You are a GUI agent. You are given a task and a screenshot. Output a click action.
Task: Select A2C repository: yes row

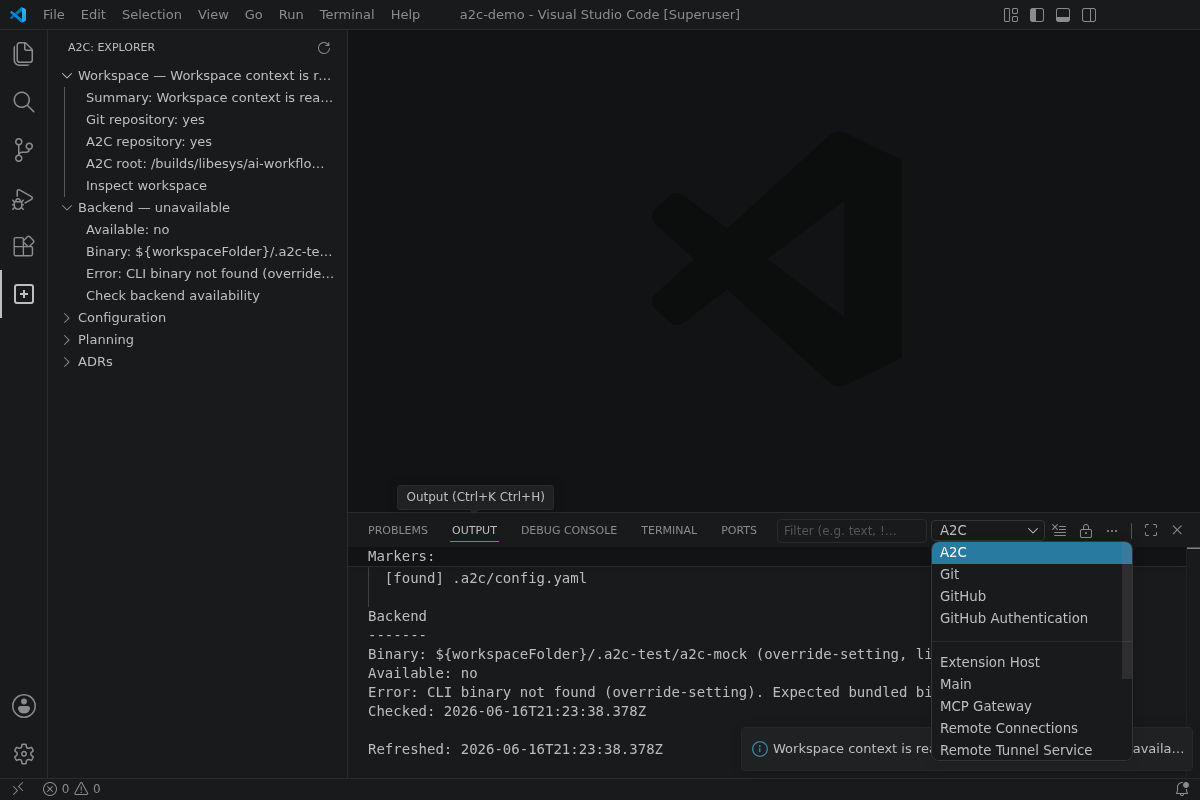click(x=198, y=142)
